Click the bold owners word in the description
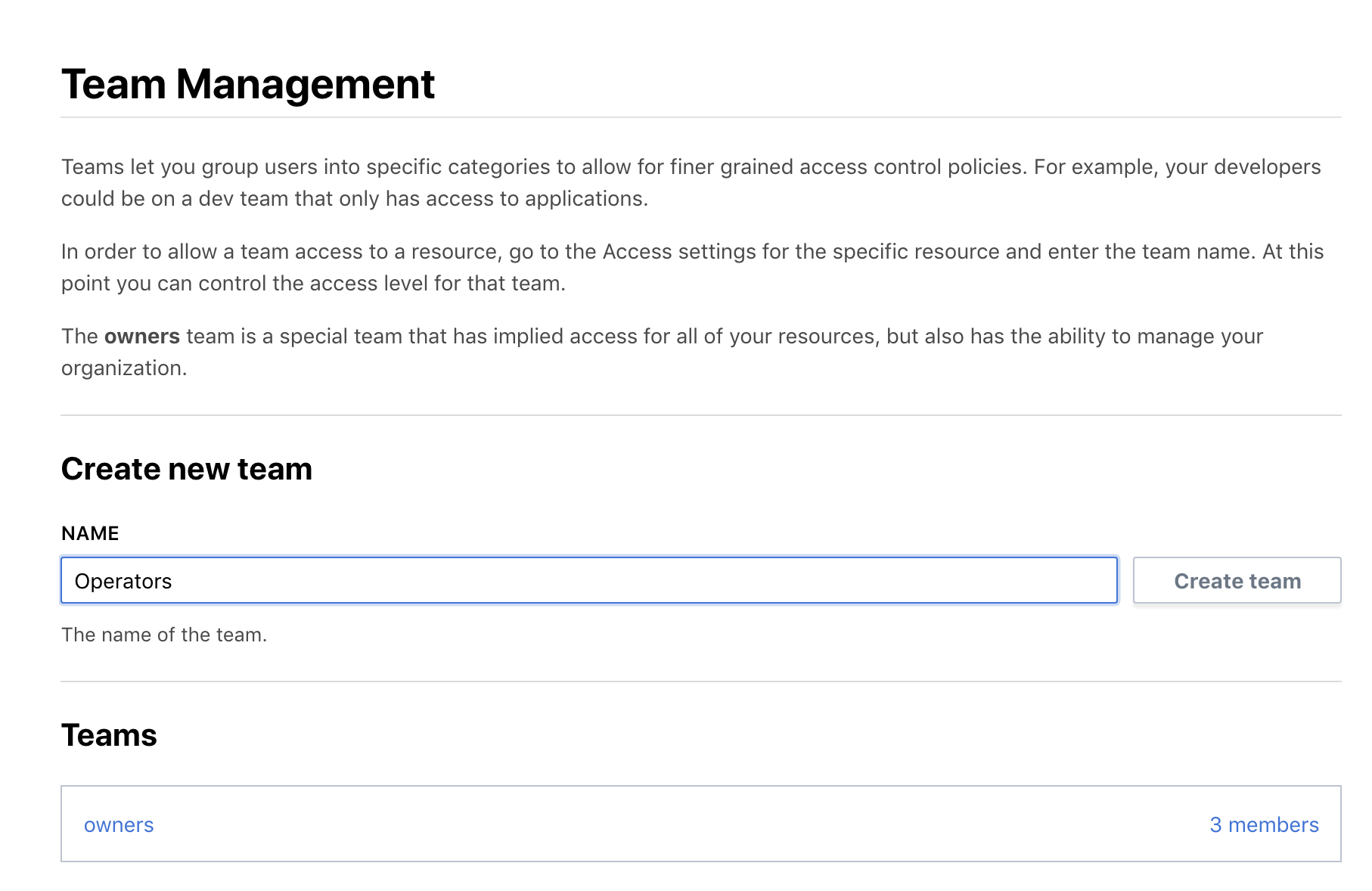The image size is (1372, 891). pos(142,336)
